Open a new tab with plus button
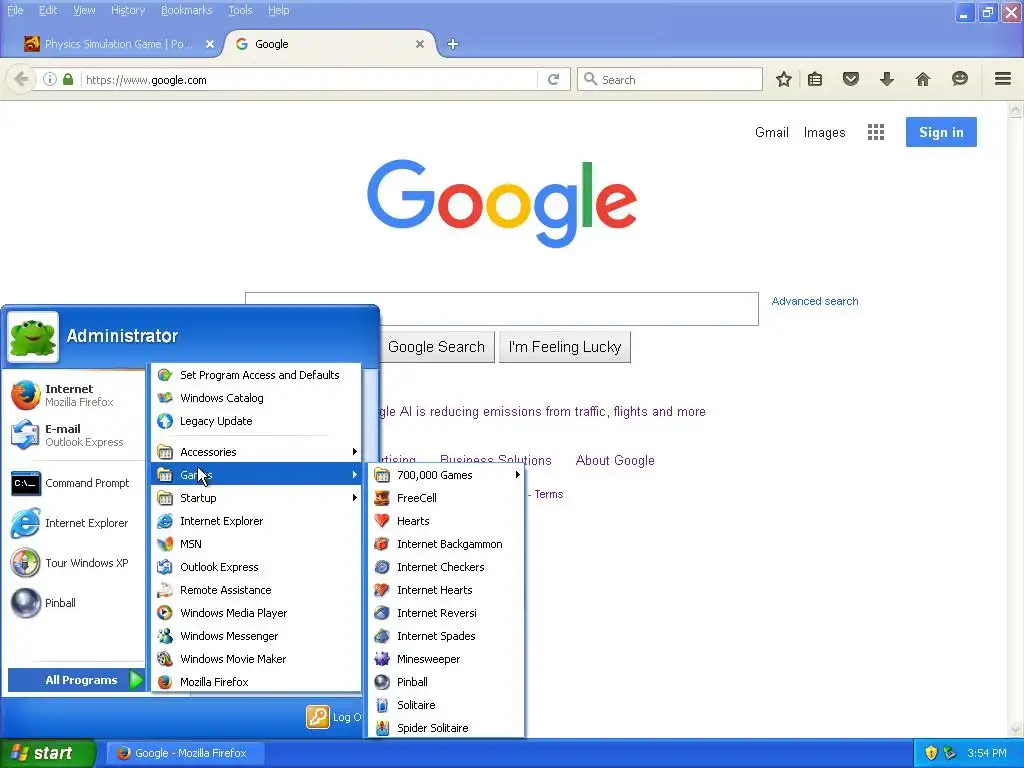This screenshot has height=768, width=1024. 453,44
